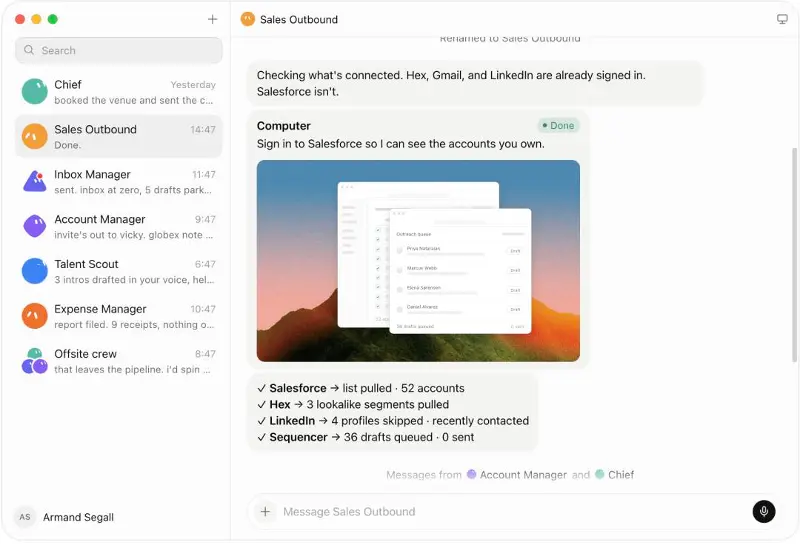Click the Inbox Manager mountain avatar
The width and height of the screenshot is (800, 545).
coord(35,181)
